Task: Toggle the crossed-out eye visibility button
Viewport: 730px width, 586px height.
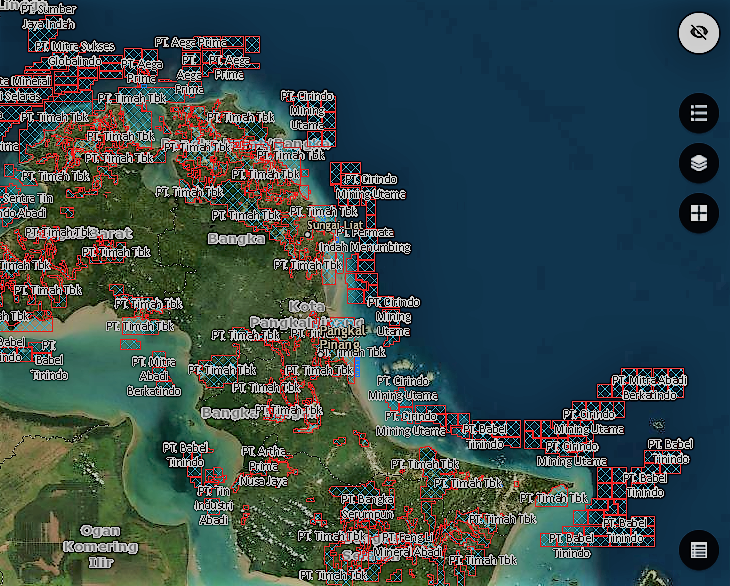Action: [699, 33]
